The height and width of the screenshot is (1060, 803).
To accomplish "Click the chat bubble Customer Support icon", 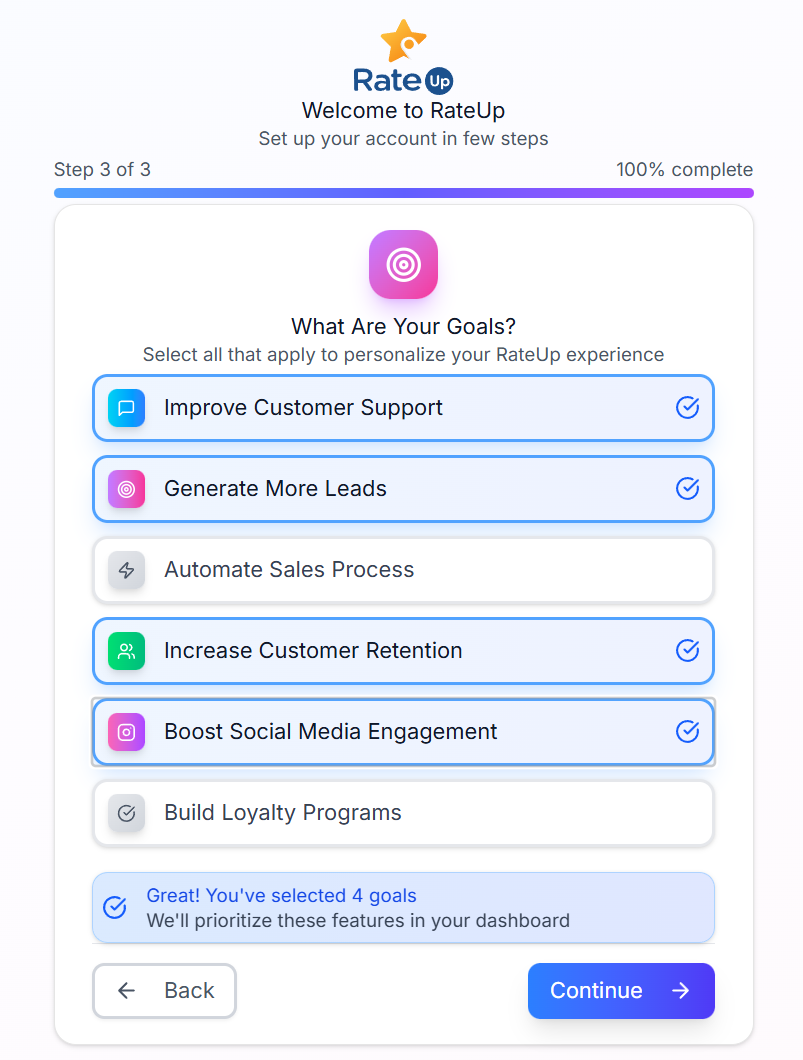I will [x=127, y=408].
